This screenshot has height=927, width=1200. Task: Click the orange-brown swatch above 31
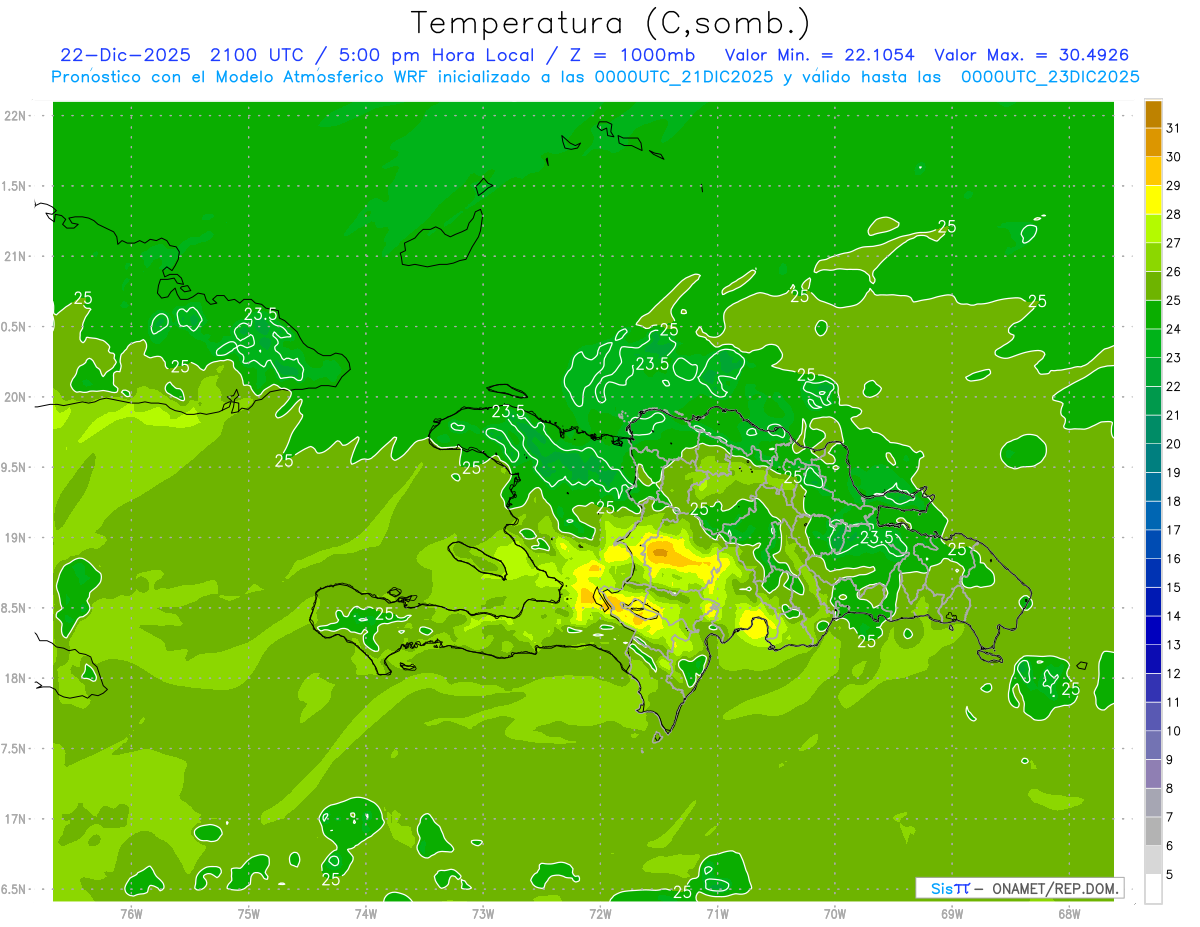(x=1153, y=113)
